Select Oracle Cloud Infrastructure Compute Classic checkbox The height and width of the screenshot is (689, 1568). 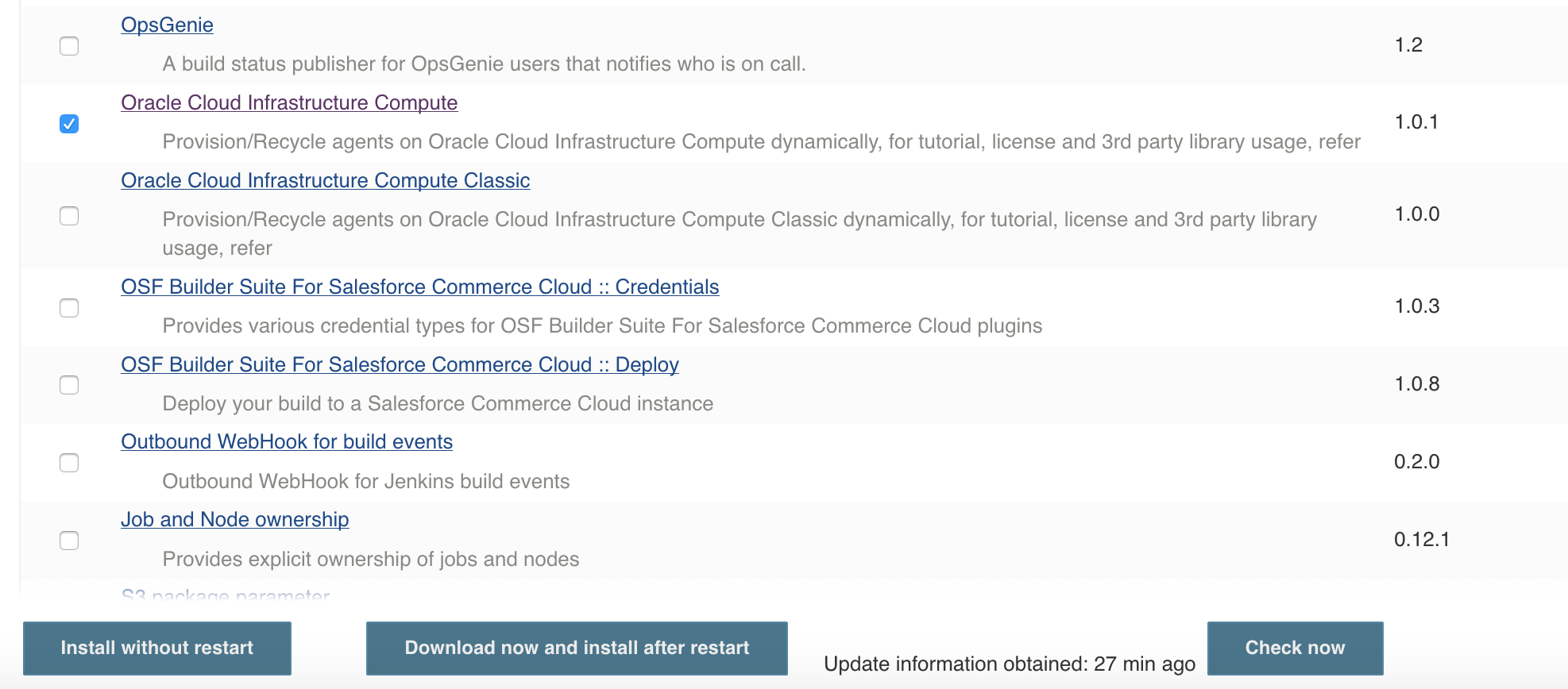(69, 216)
